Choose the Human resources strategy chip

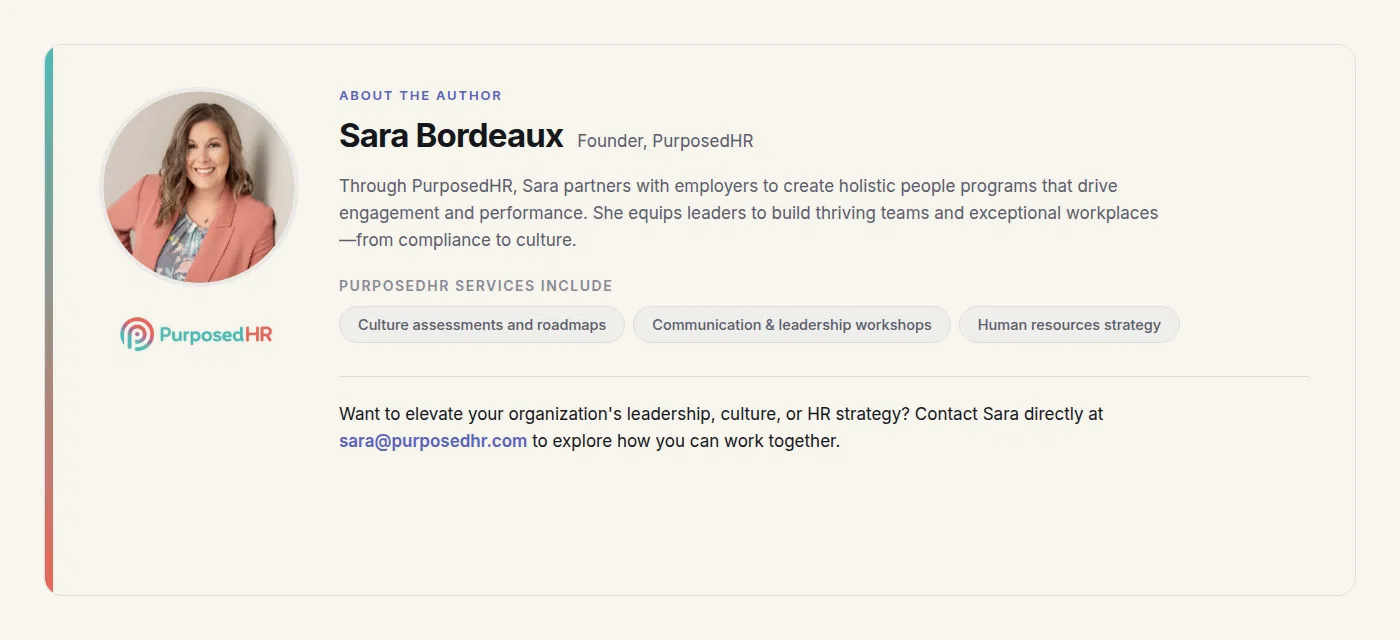pos(1069,325)
